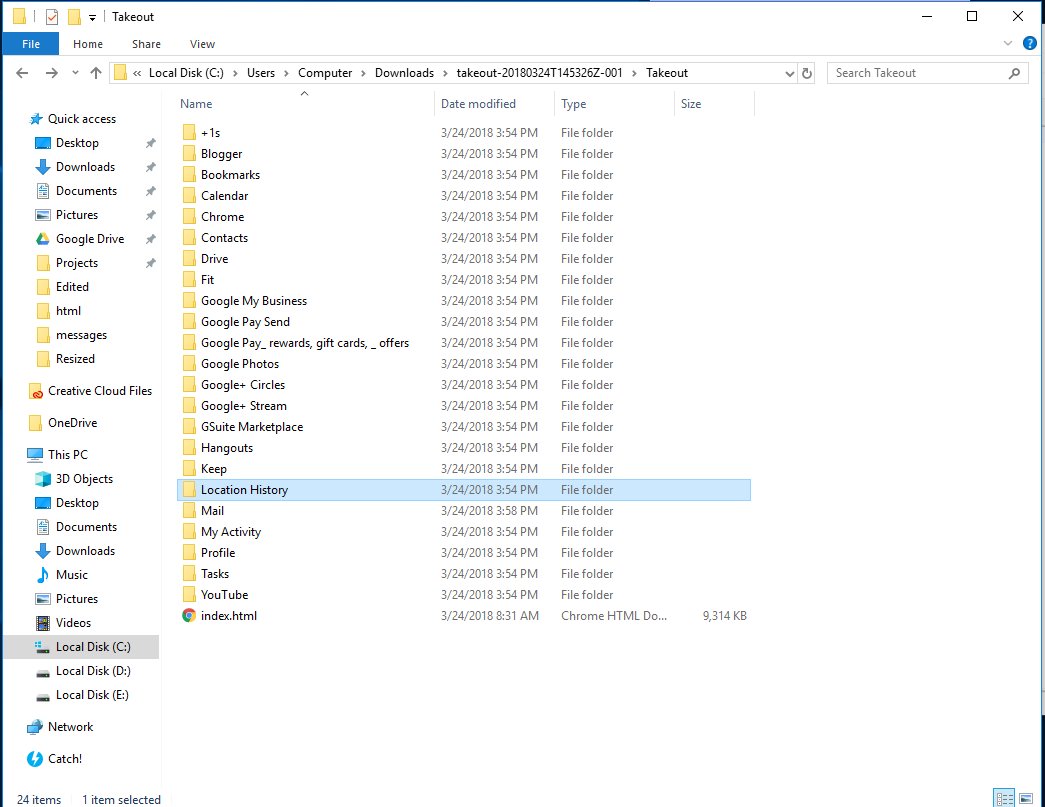Select the index.html file name

click(229, 616)
